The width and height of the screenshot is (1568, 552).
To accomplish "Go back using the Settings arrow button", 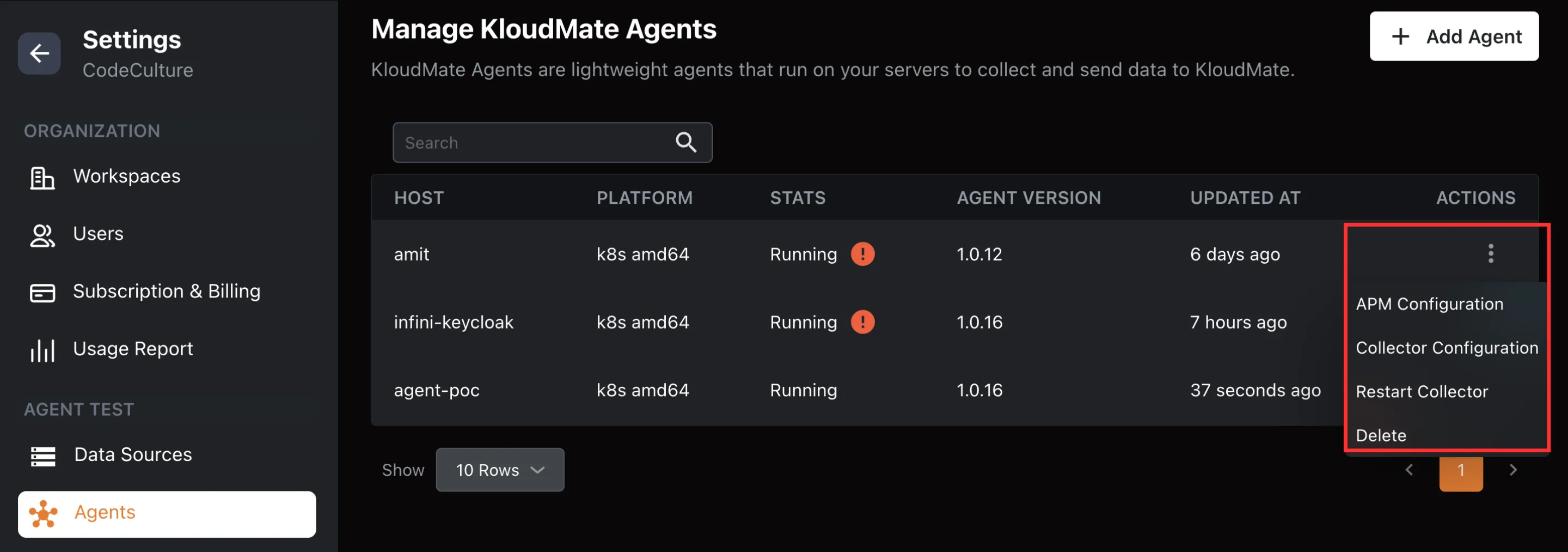I will point(40,53).
